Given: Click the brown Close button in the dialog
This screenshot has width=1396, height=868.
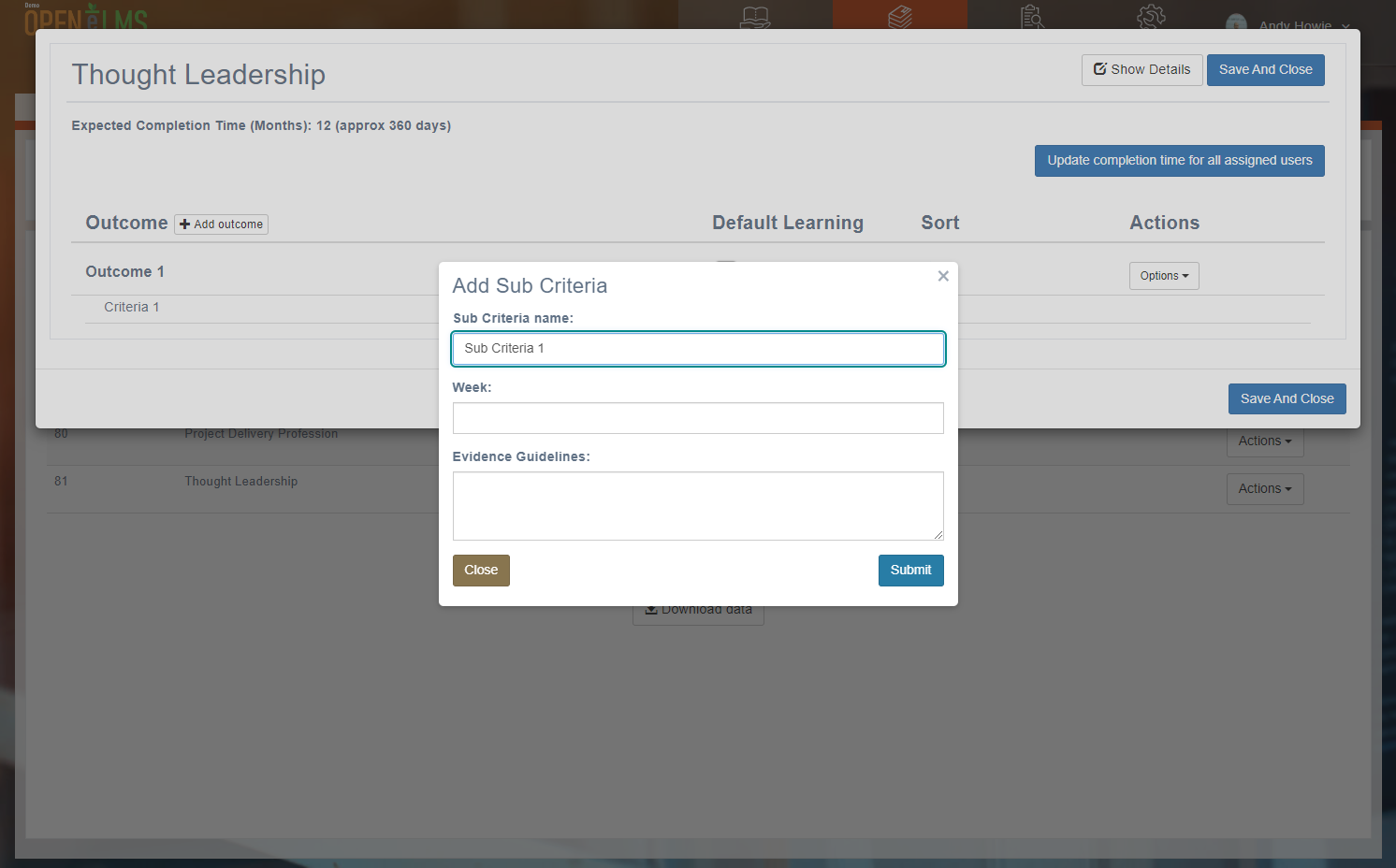Looking at the screenshot, I should pyautogui.click(x=481, y=571).
